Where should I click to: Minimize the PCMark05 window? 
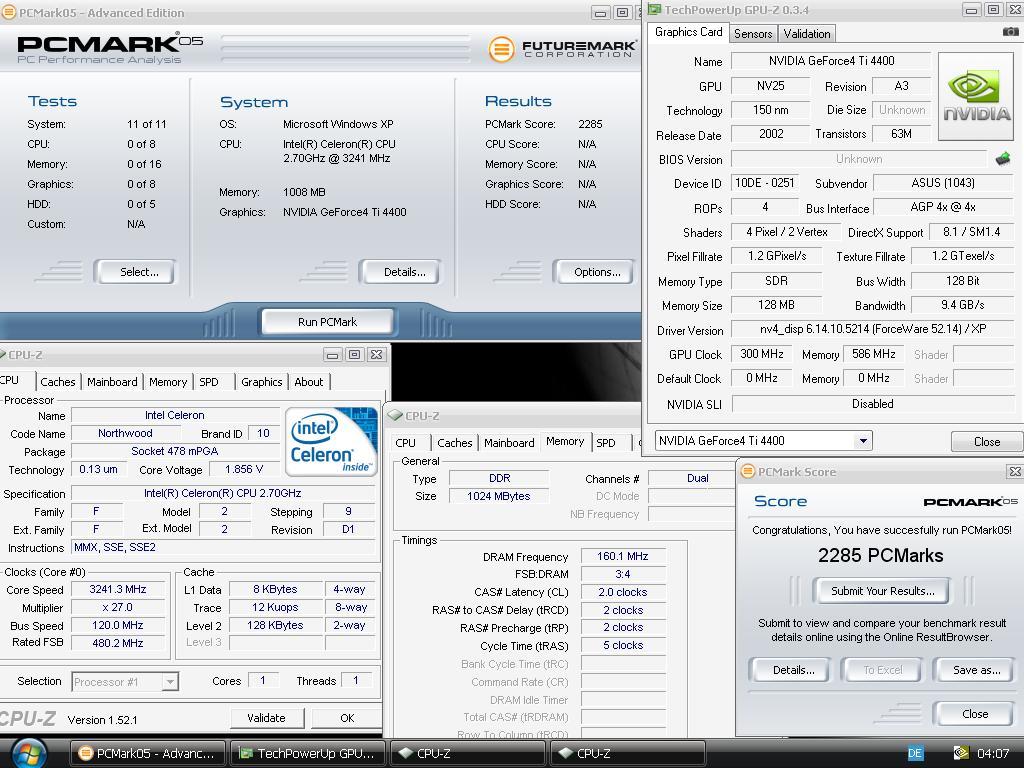[x=601, y=12]
